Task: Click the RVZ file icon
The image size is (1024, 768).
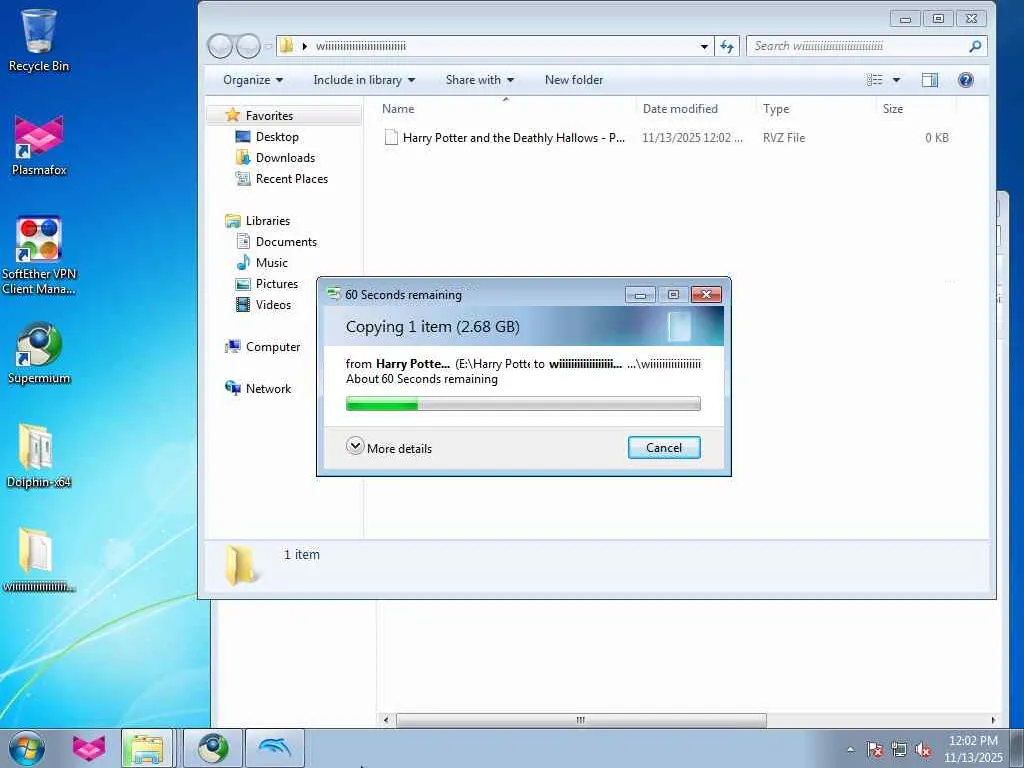Action: 391,137
